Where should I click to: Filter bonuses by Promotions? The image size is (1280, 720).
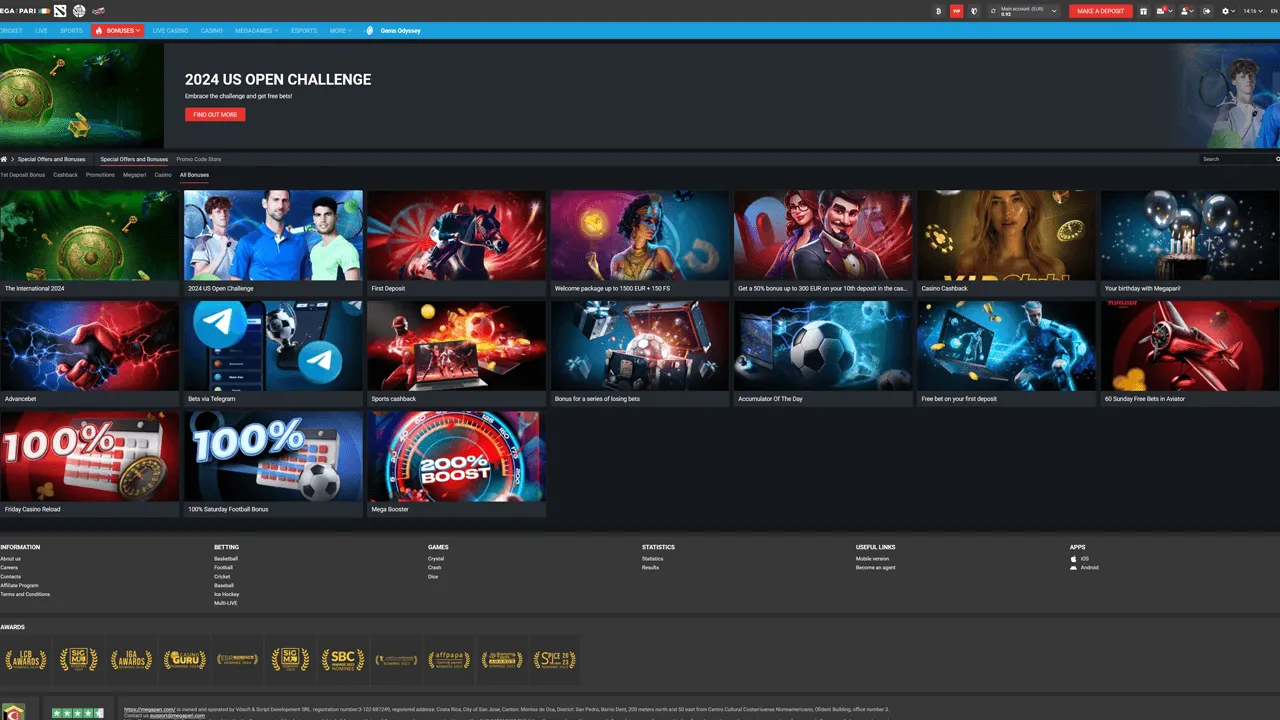100,175
